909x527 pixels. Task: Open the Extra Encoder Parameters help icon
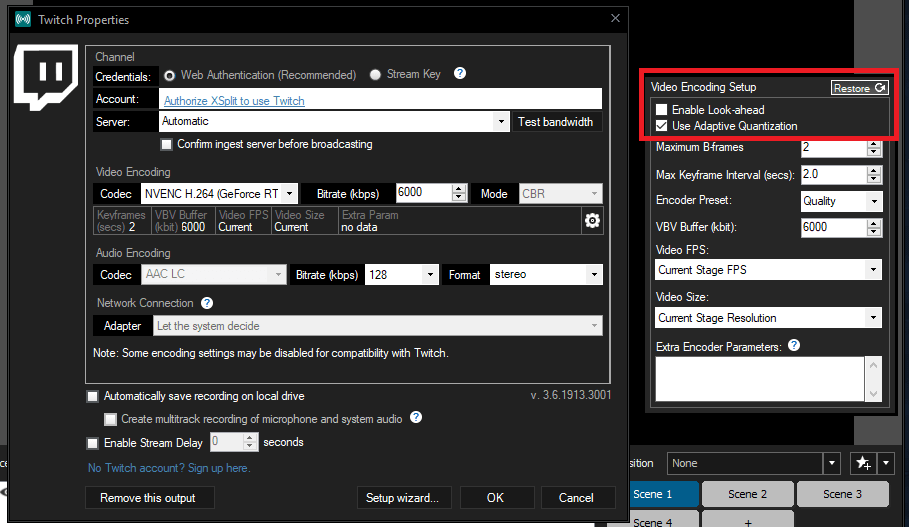point(794,345)
